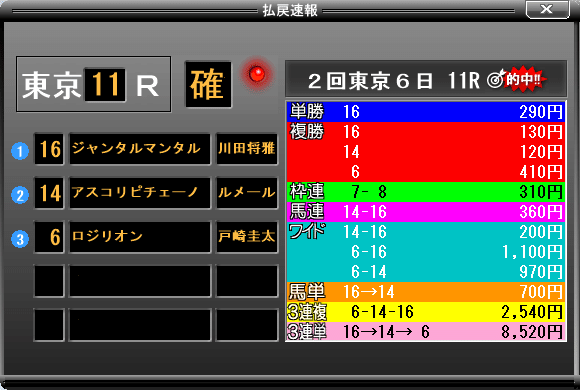Image resolution: width=580 pixels, height=390 pixels.
Task: Click the race number 11 box
Action: 105,84
